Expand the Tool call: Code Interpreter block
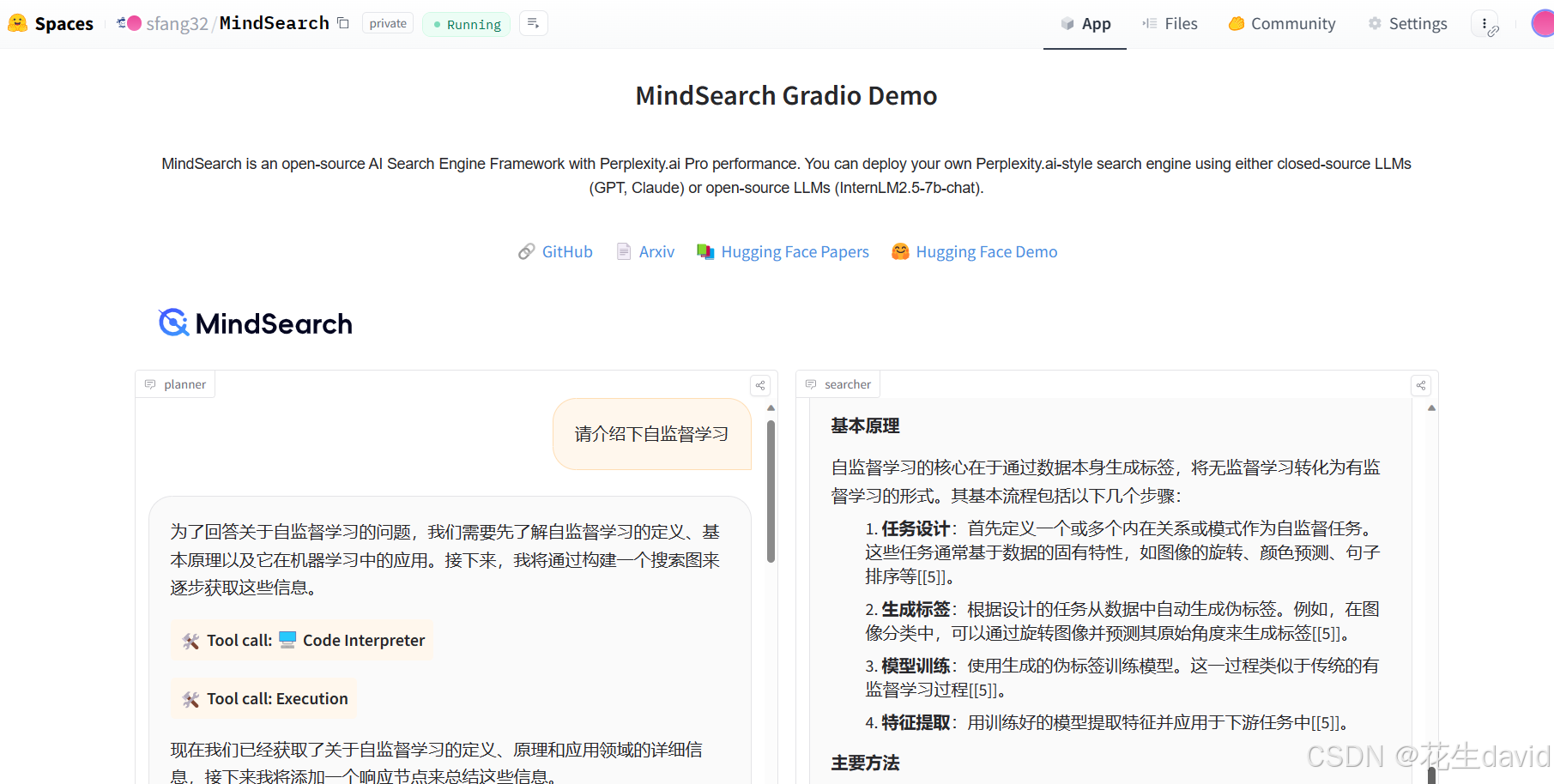This screenshot has height=784, width=1554. 302,640
